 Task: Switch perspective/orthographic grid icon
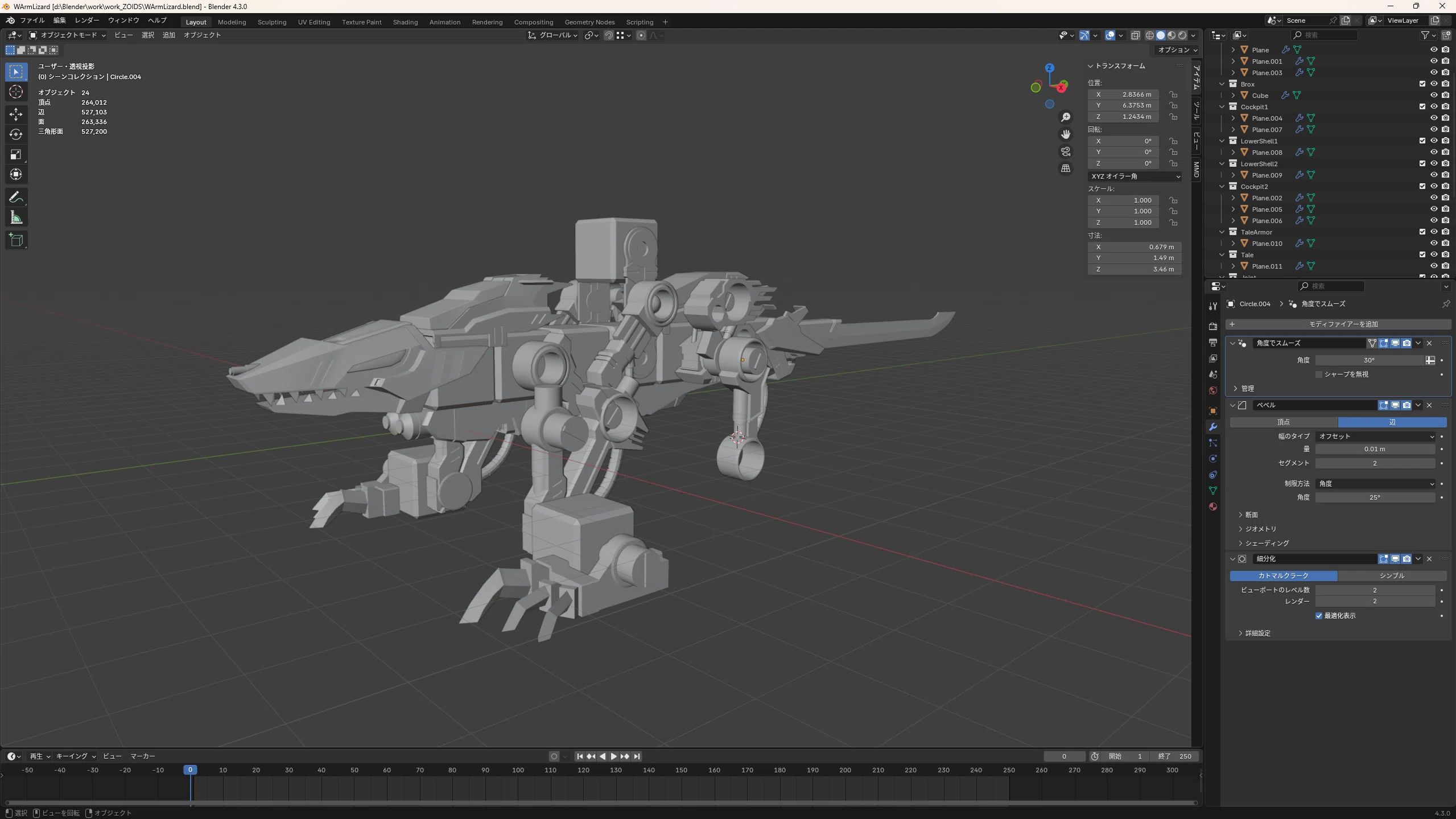point(1066,168)
